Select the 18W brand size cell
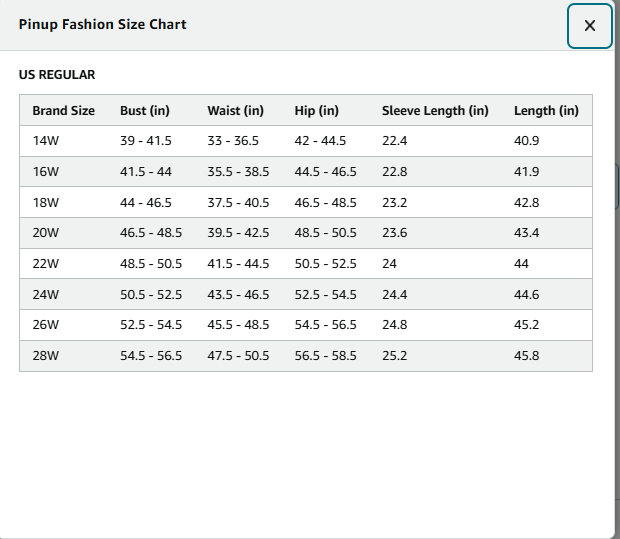The width and height of the screenshot is (620, 539). tap(45, 202)
